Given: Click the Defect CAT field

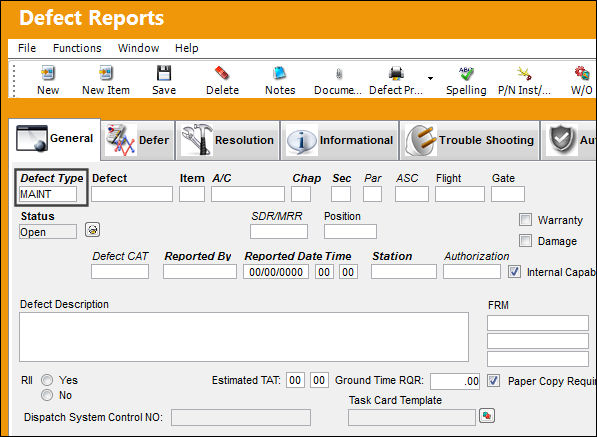Looking at the screenshot, I should tap(120, 272).
